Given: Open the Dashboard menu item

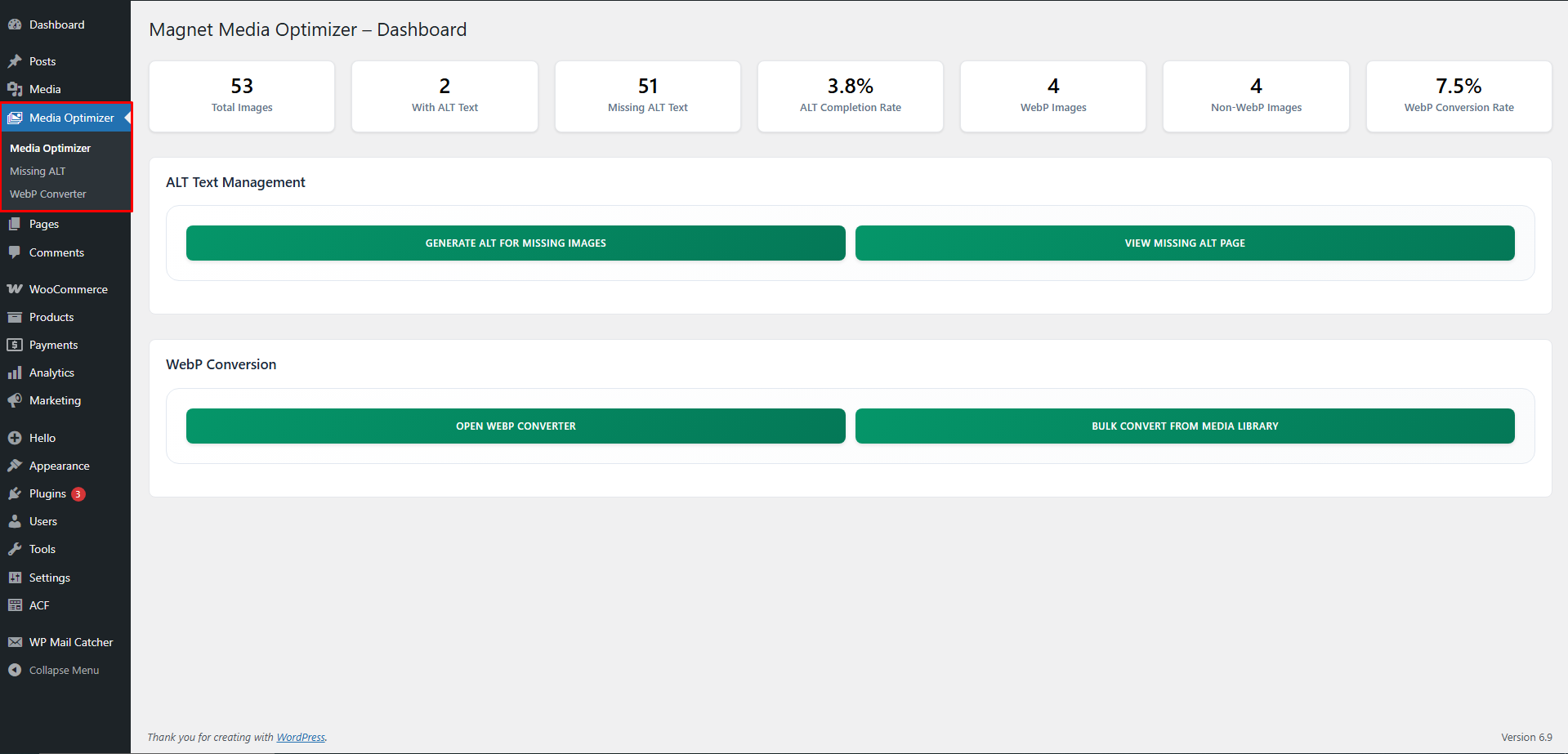Looking at the screenshot, I should point(65,25).
